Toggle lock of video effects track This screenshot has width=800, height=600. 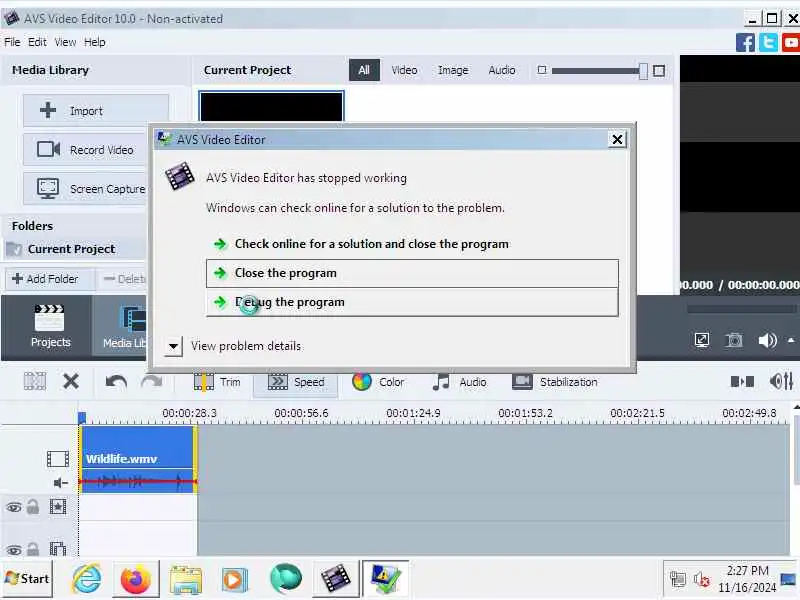click(x=33, y=507)
